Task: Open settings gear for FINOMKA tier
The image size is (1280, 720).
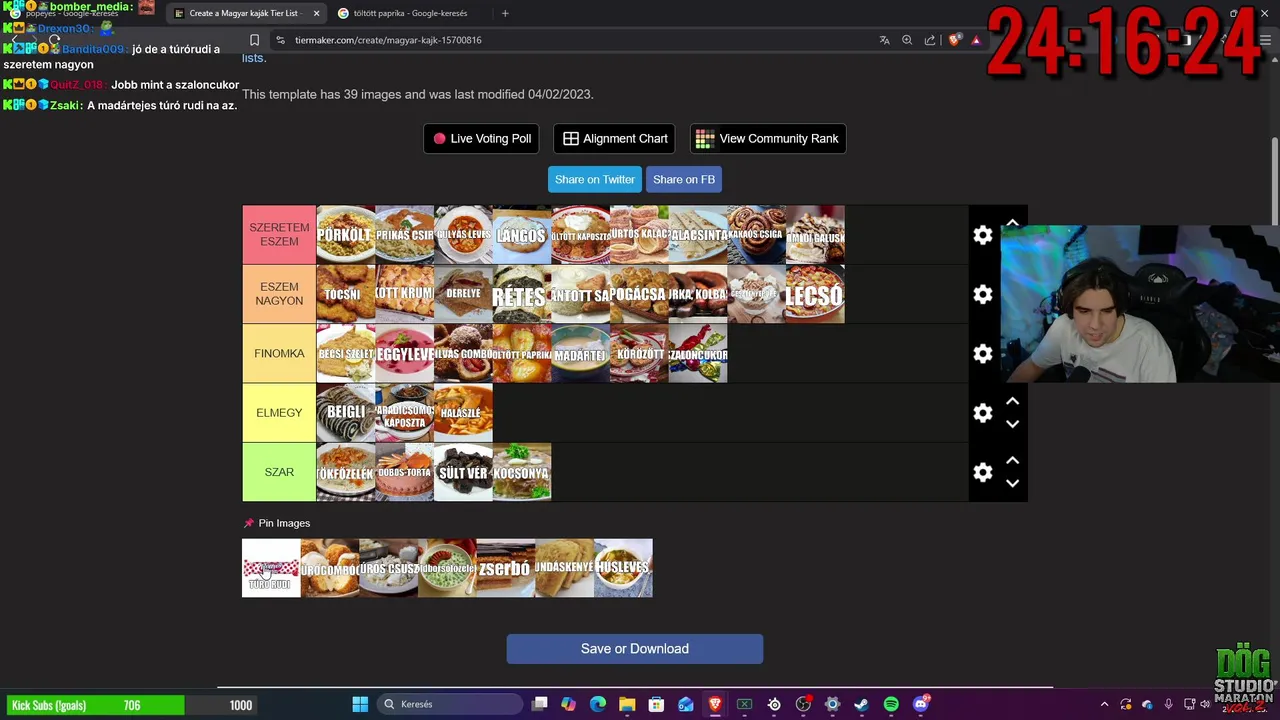Action: (983, 353)
